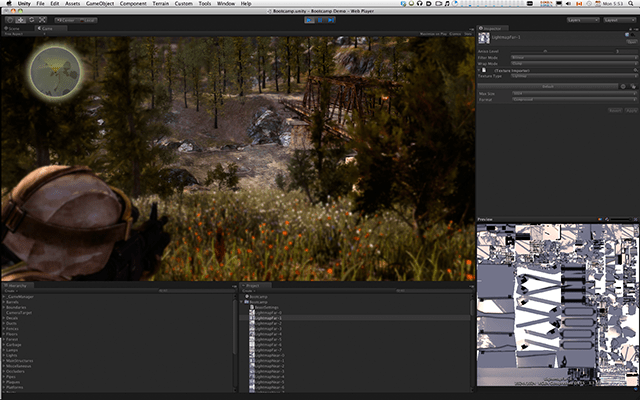Toggle the Center pivot mode button
640x400 pixels.
pyautogui.click(x=65, y=20)
